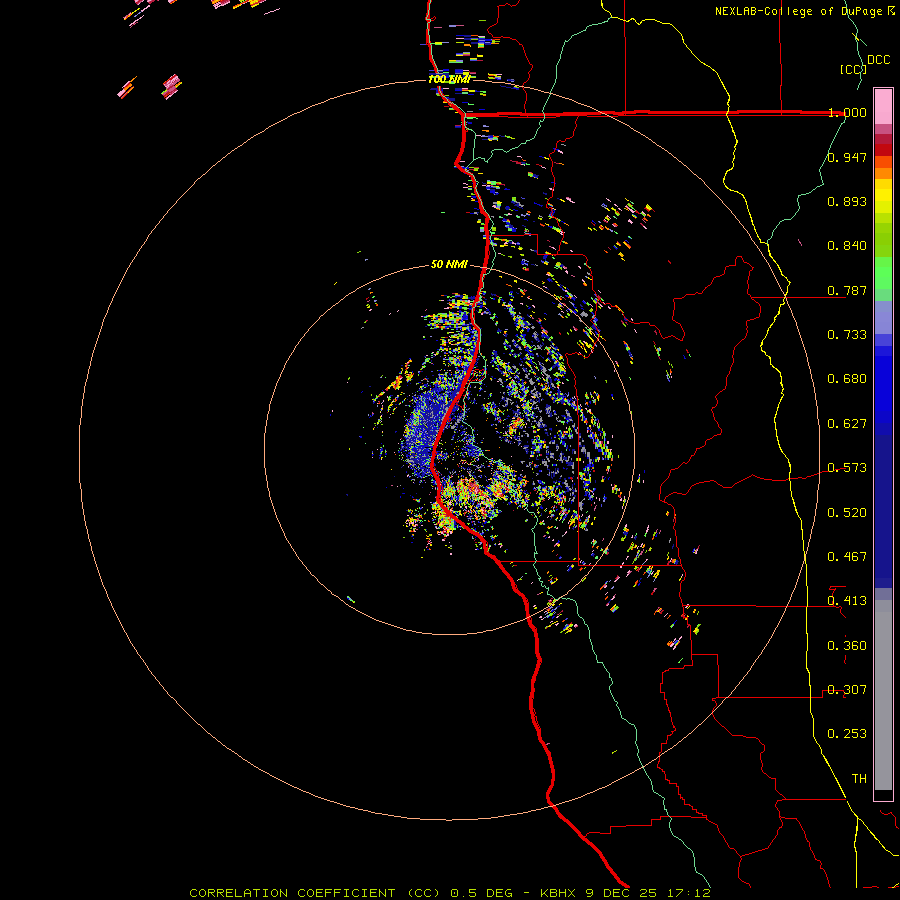Pick the pink swatch atop the color bar
Image resolution: width=900 pixels, height=900 pixels.
(883, 104)
